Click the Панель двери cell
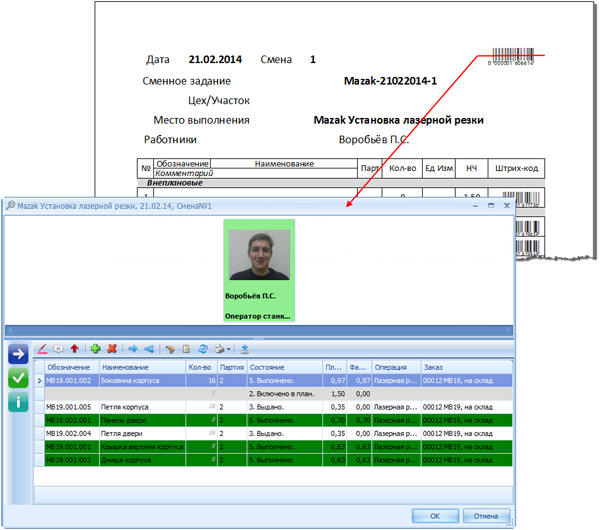 tap(142, 420)
